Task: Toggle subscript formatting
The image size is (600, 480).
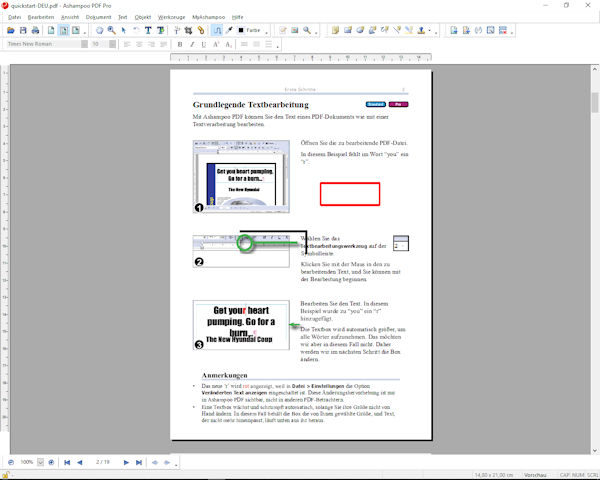Action: point(228,44)
